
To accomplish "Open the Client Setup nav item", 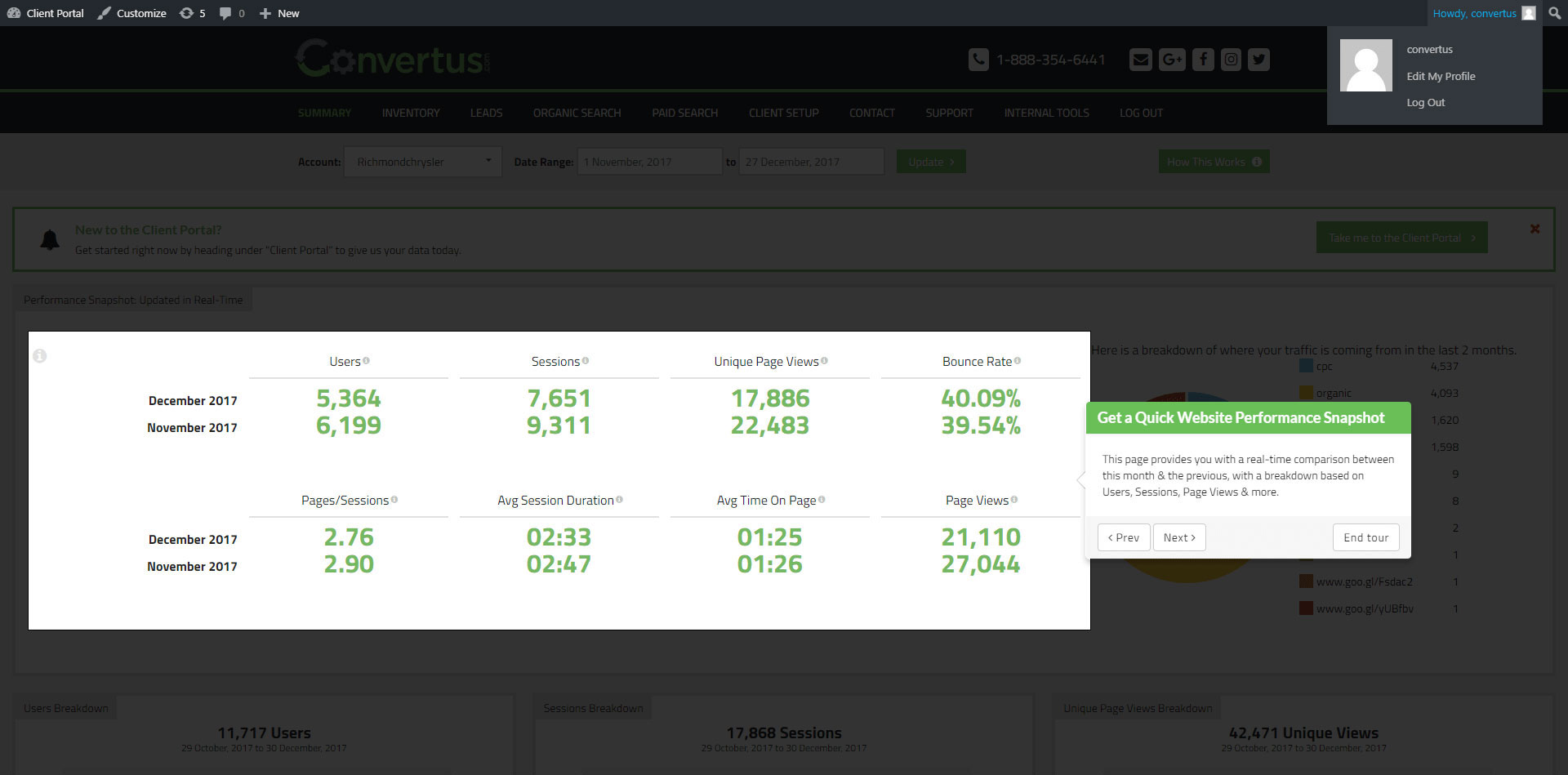I will tap(784, 113).
